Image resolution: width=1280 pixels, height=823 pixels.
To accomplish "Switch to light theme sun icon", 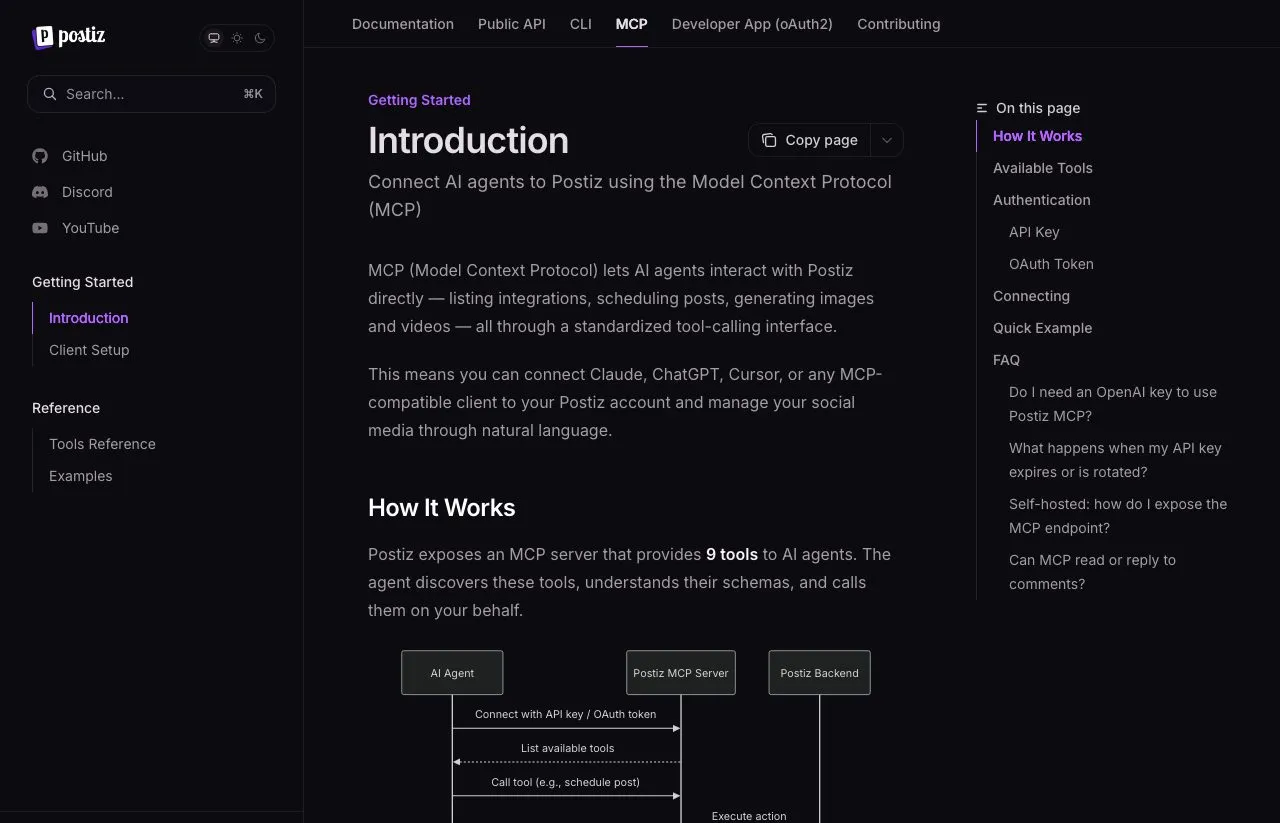I will (237, 38).
